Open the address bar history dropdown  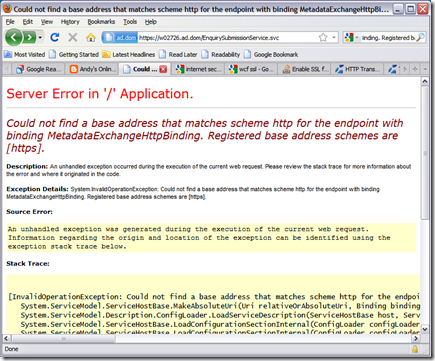point(334,38)
